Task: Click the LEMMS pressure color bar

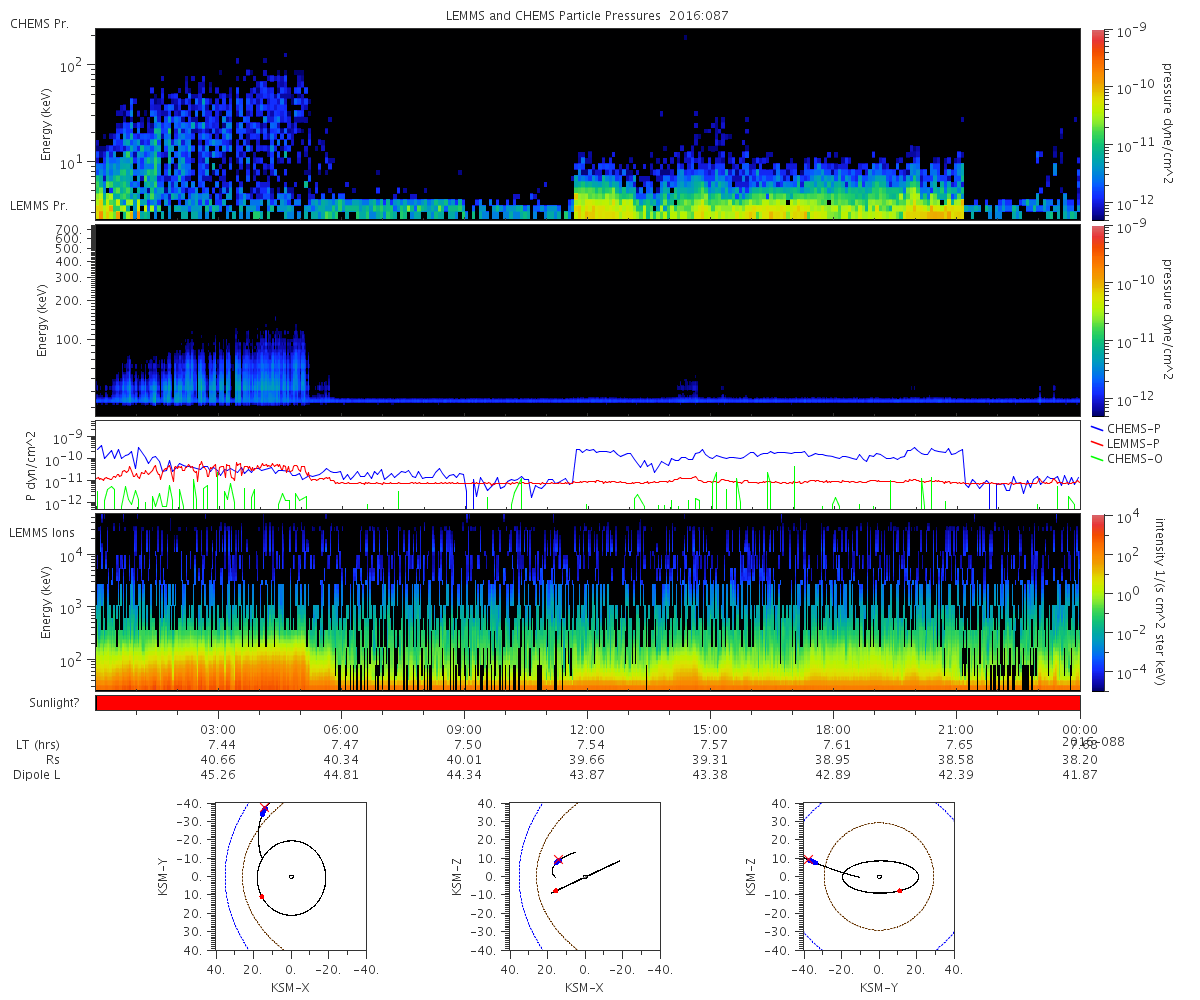Action: click(x=1098, y=320)
